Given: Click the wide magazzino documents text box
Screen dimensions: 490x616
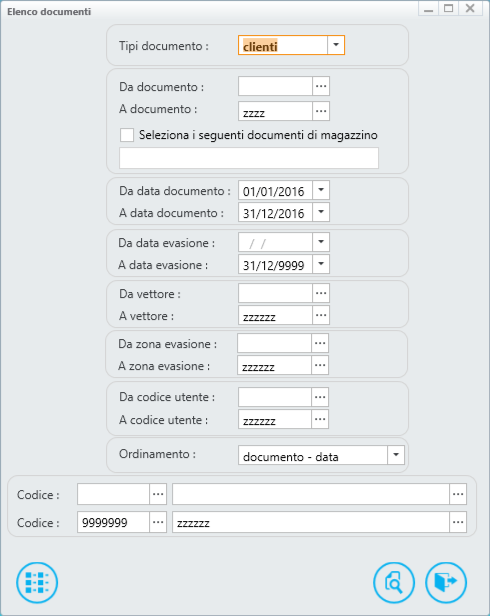Looking at the screenshot, I should pyautogui.click(x=249, y=158).
